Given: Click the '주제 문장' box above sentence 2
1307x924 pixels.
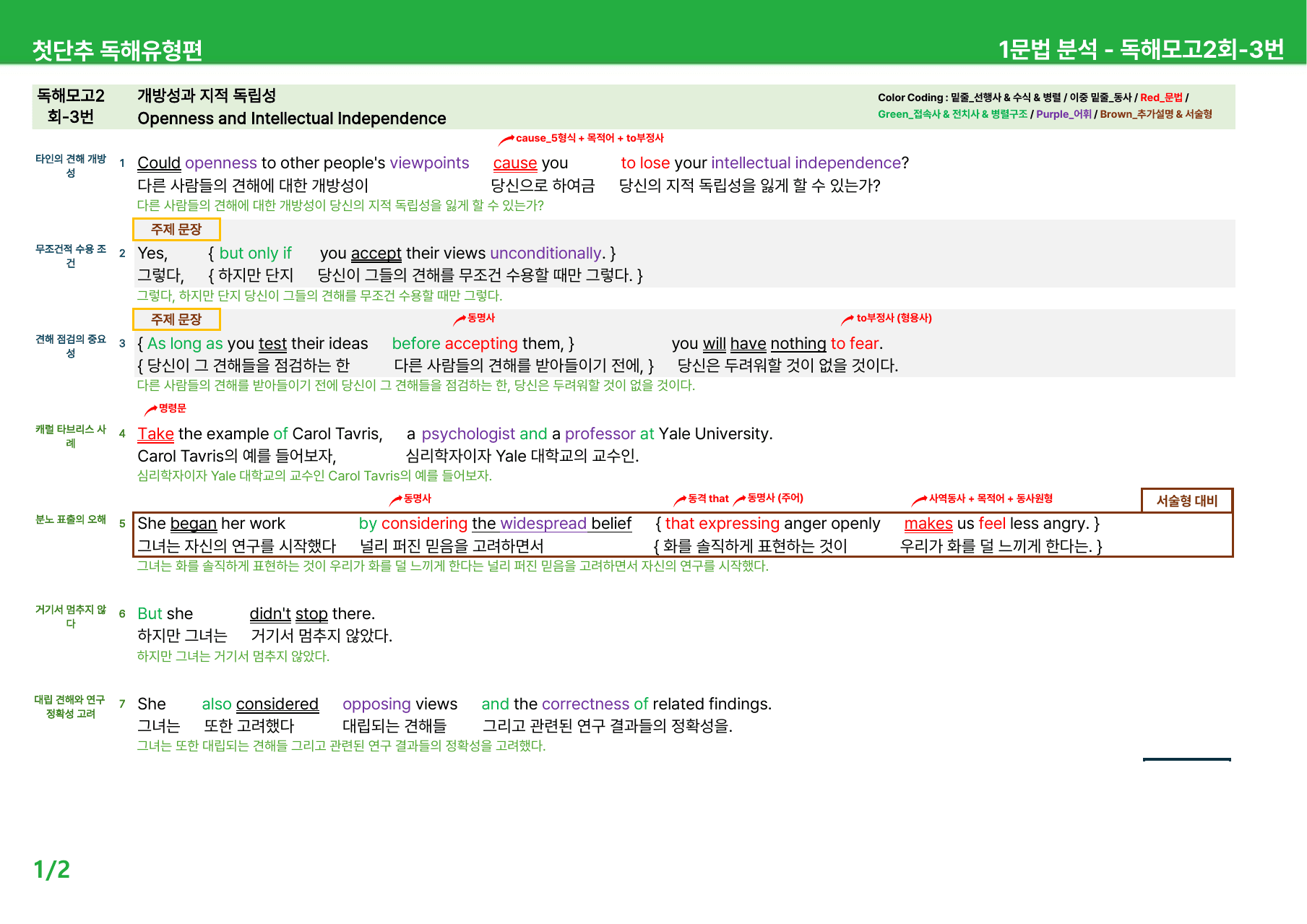Looking at the screenshot, I should click(176, 229).
